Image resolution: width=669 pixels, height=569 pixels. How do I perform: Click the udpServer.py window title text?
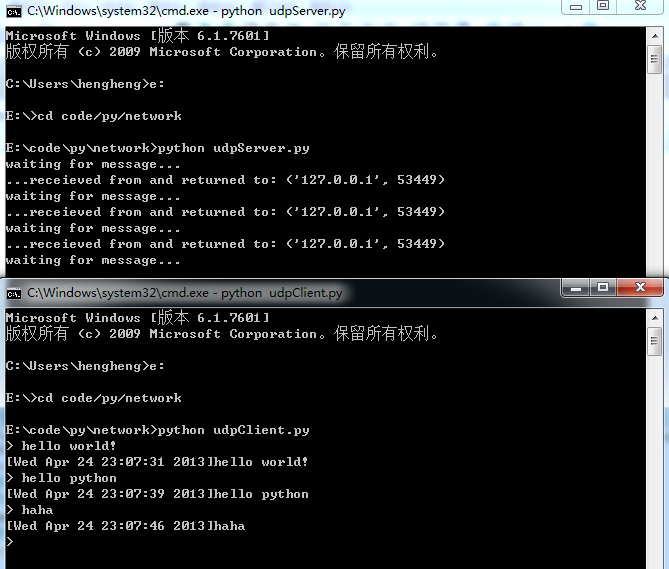[x=186, y=11]
